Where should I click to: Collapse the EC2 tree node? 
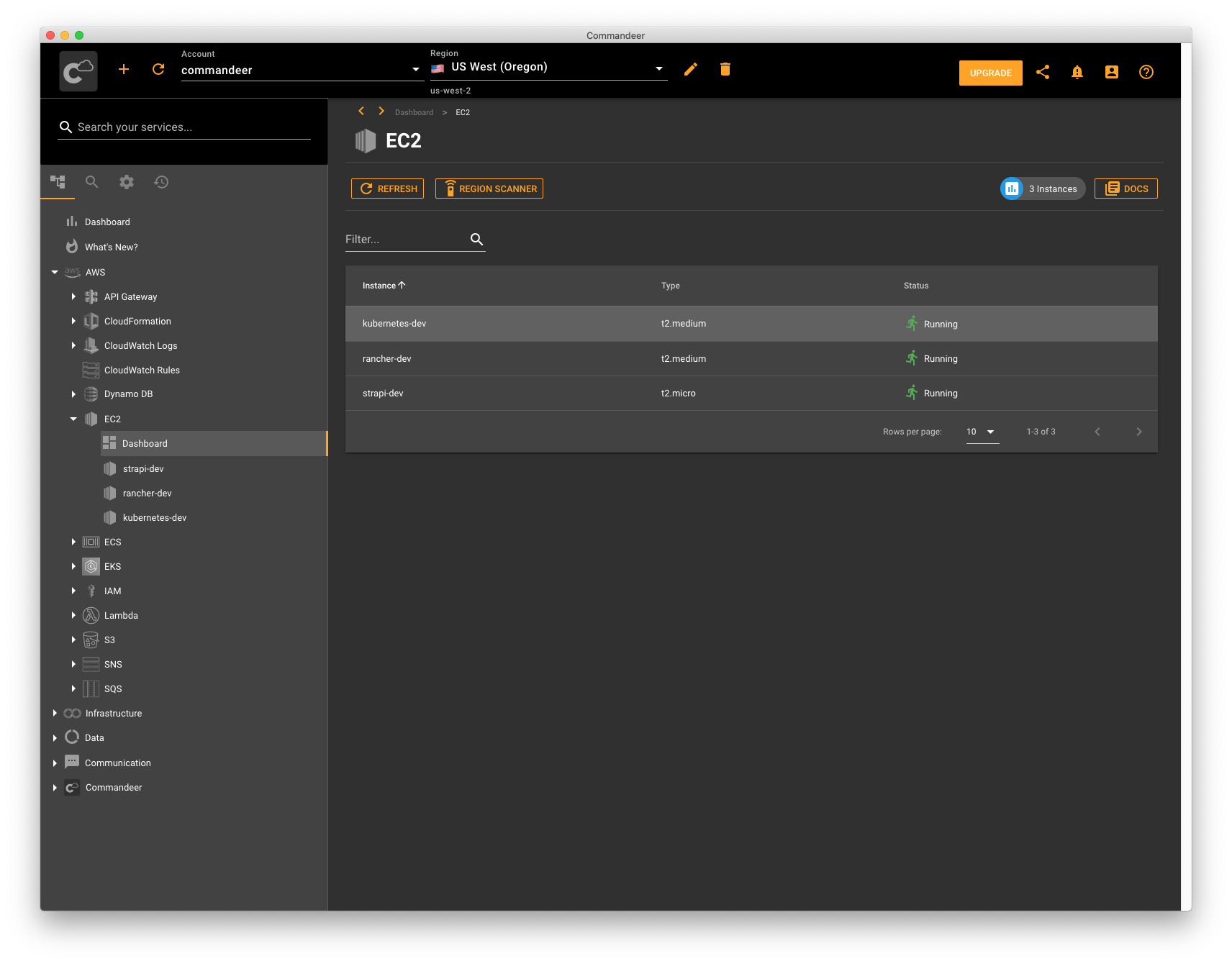pos(73,419)
